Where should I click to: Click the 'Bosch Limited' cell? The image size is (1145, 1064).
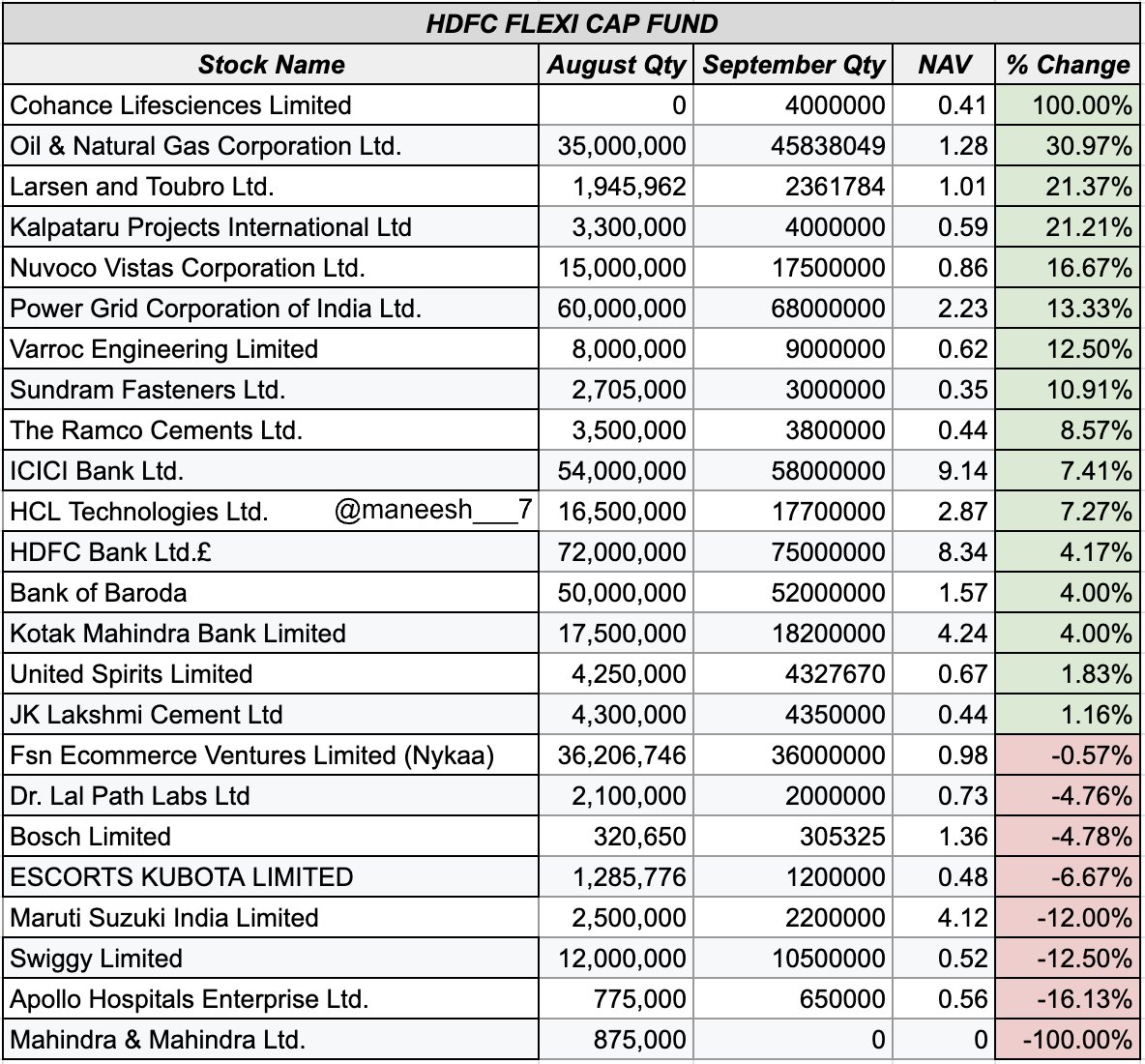271,836
